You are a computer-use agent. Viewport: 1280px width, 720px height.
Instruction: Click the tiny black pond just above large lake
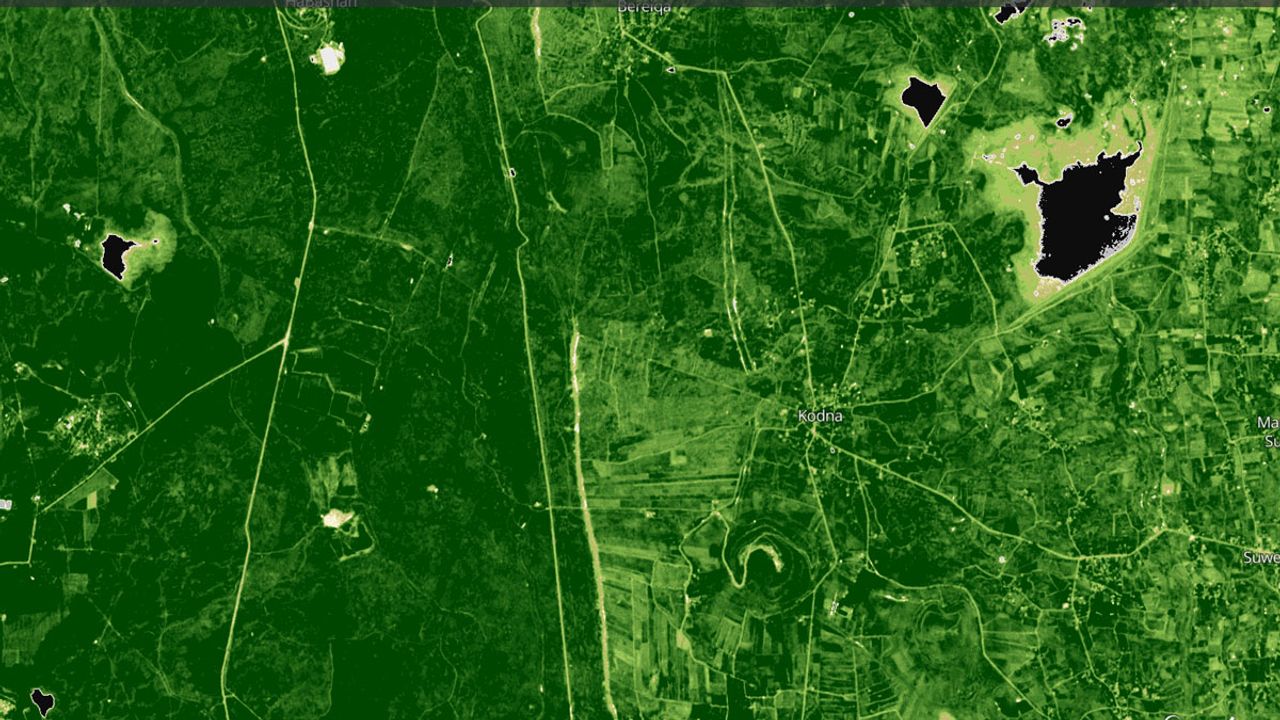click(x=1063, y=123)
